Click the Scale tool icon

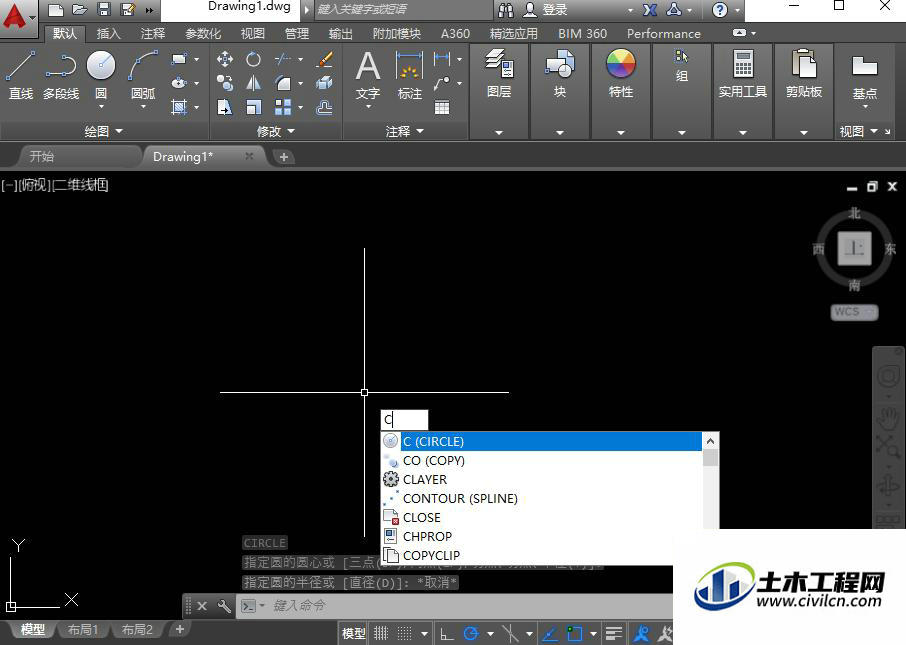(x=253, y=108)
